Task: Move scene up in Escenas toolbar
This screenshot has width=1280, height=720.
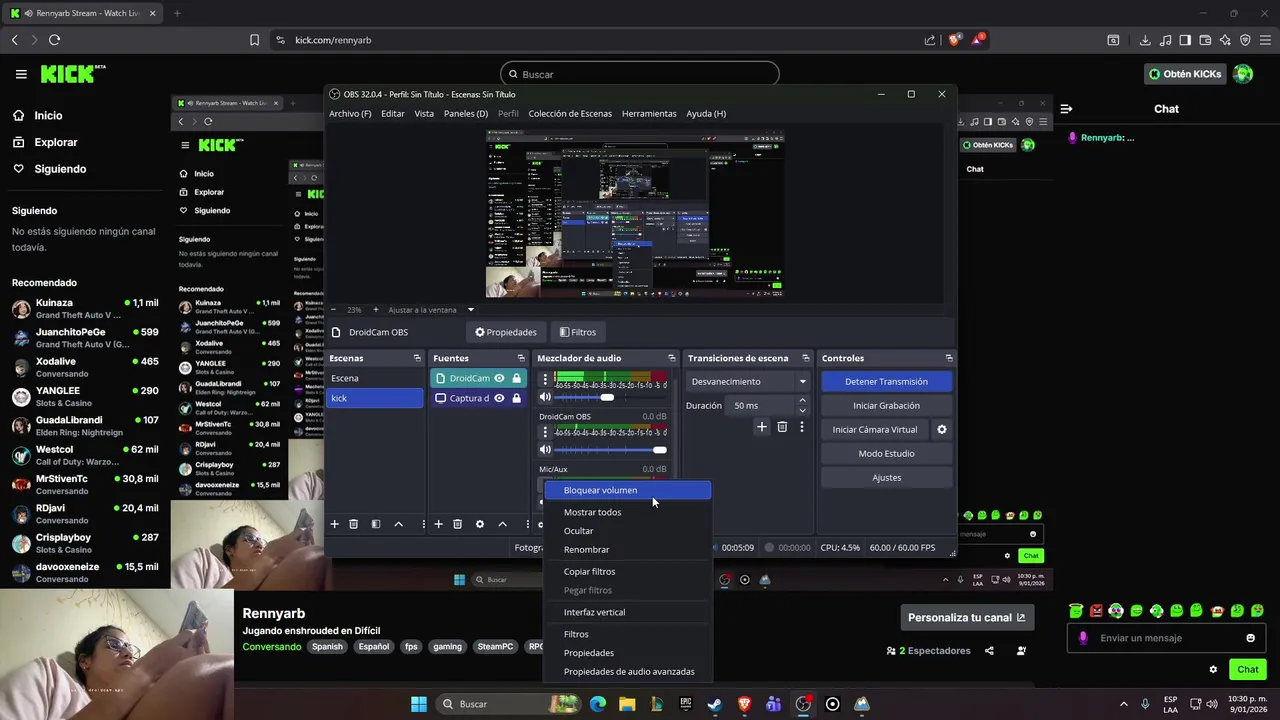Action: point(398,524)
